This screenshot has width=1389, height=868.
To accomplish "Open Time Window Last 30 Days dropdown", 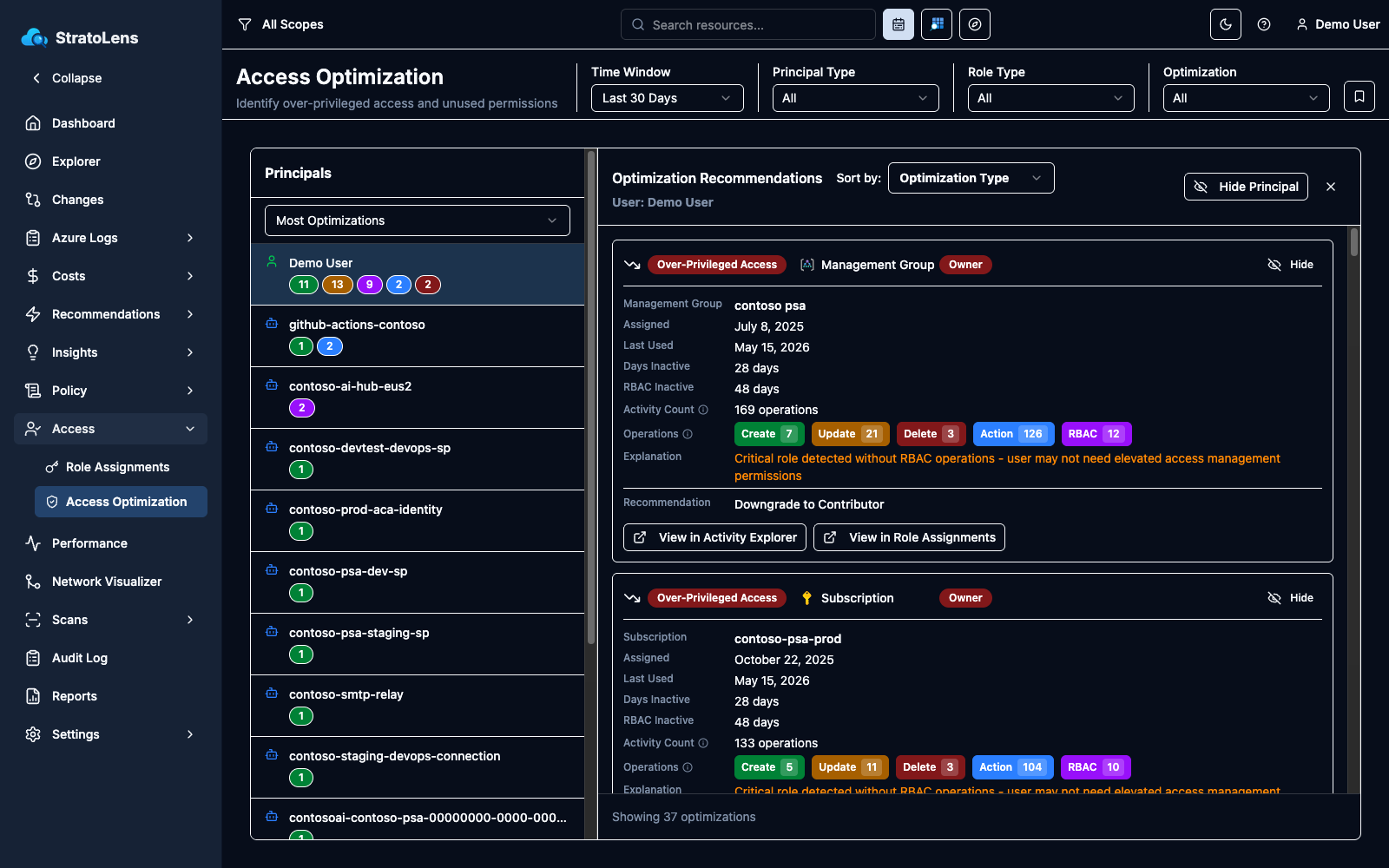I will [x=667, y=98].
